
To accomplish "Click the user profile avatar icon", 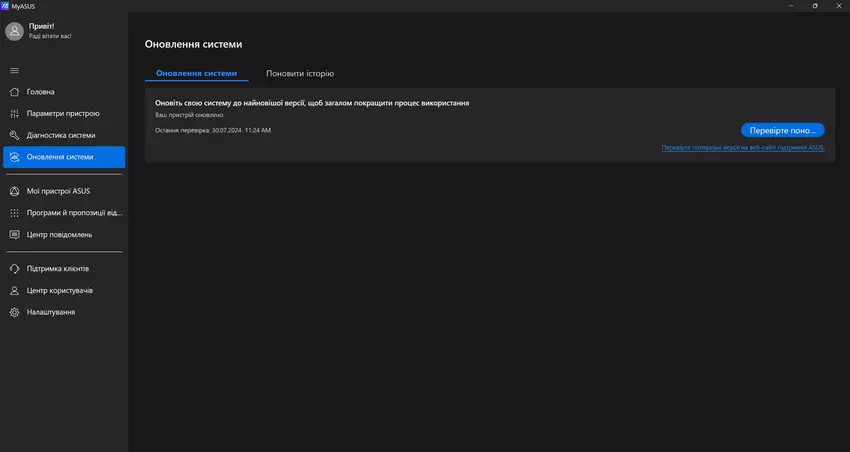I will coord(14,31).
